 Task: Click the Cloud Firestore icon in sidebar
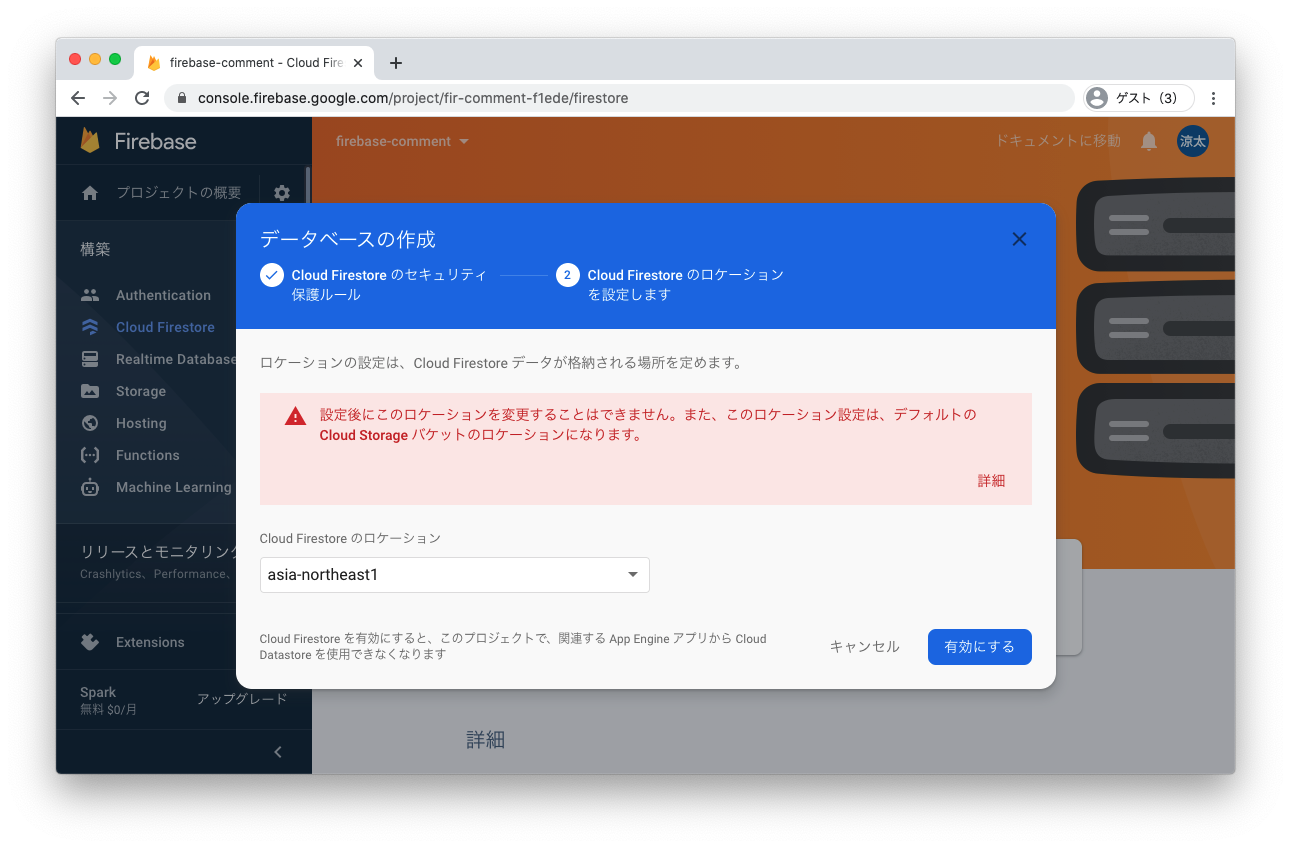pos(90,327)
